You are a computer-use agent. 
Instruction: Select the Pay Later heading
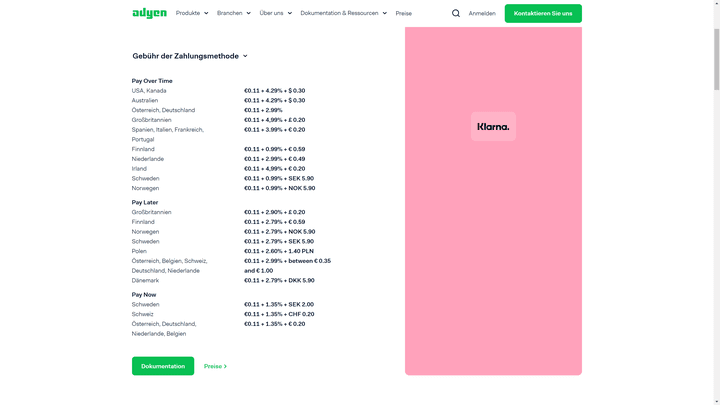pyautogui.click(x=145, y=202)
